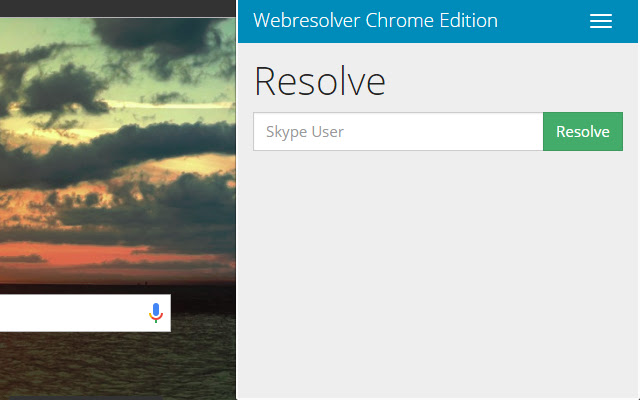Click the Webresolver Chrome Edition title
The height and width of the screenshot is (400, 640).
[375, 20]
